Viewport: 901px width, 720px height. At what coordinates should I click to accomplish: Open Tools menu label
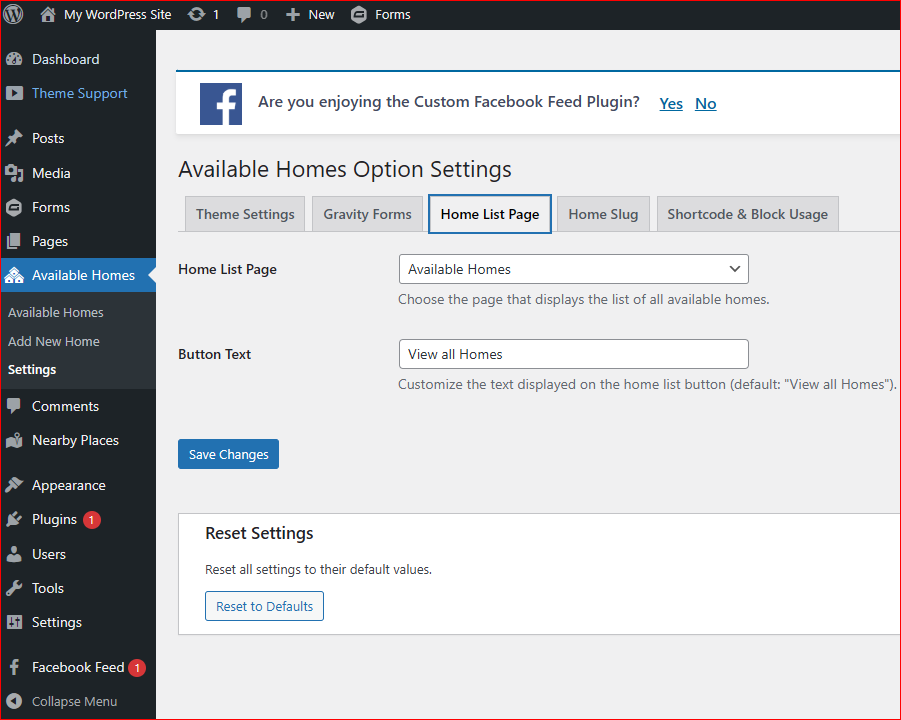[x=48, y=588]
